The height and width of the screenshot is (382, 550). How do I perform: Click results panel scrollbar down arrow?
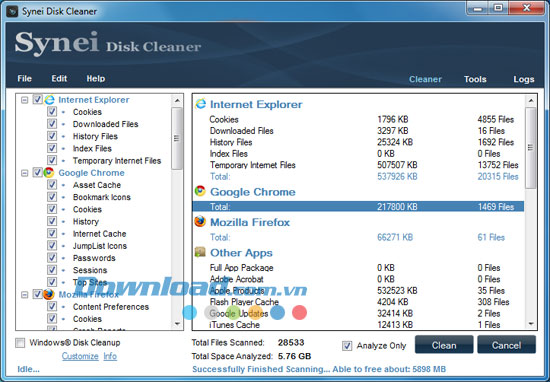pyautogui.click(x=531, y=324)
